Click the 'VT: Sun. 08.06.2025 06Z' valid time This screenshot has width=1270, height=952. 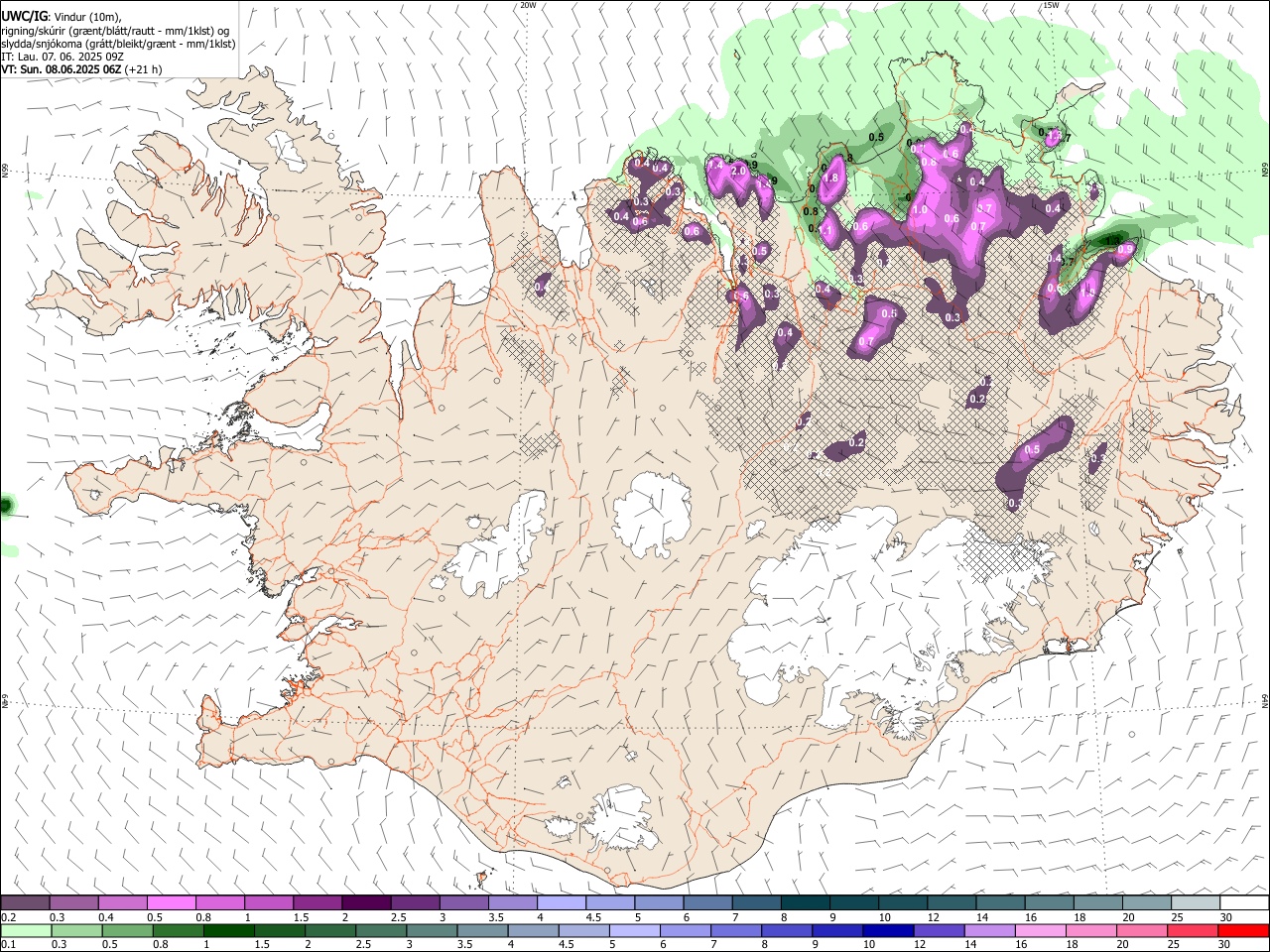pos(62,69)
